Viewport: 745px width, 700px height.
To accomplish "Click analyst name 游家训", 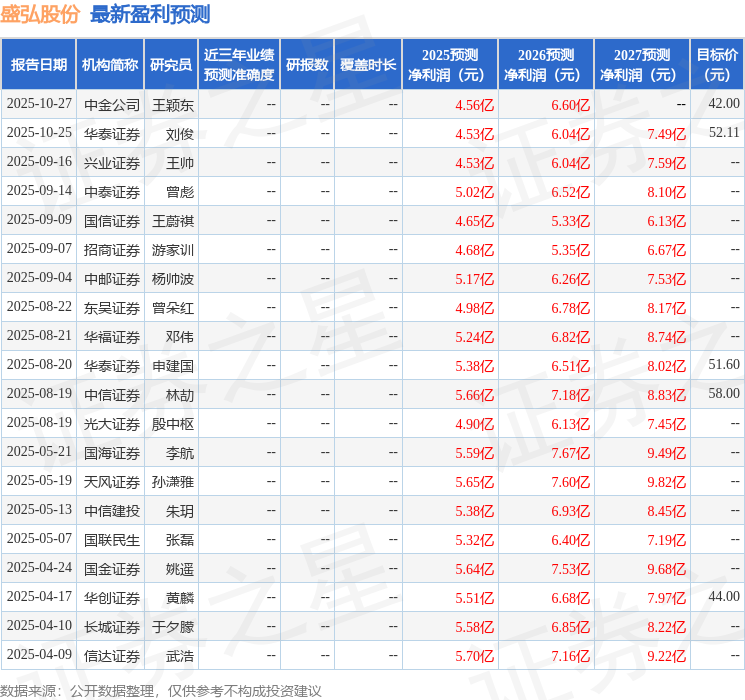I will pyautogui.click(x=172, y=250).
